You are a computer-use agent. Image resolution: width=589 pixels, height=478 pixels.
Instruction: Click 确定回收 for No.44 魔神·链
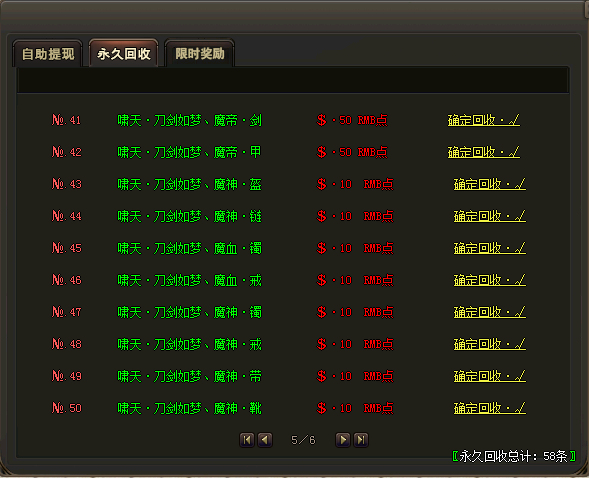point(490,216)
